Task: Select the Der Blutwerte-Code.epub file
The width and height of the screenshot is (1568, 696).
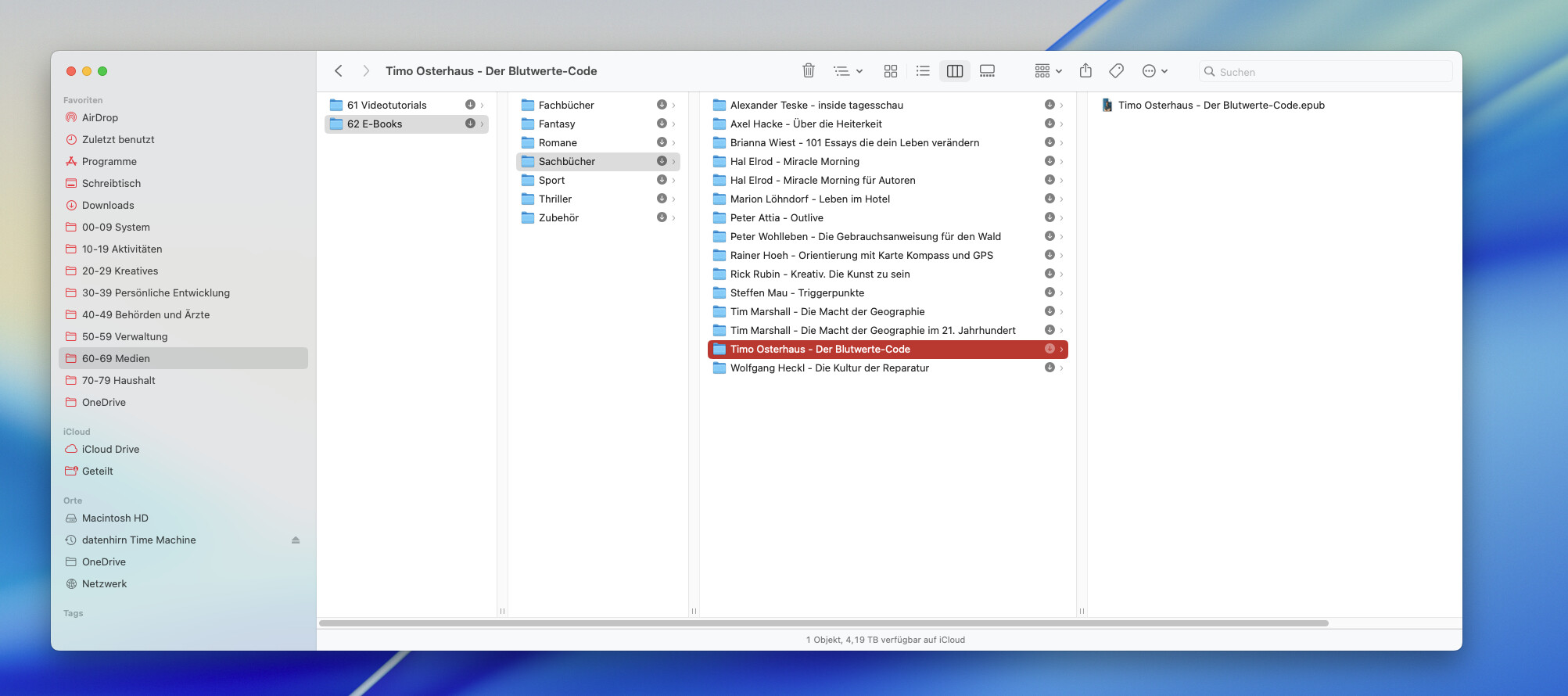Action: [x=1221, y=105]
